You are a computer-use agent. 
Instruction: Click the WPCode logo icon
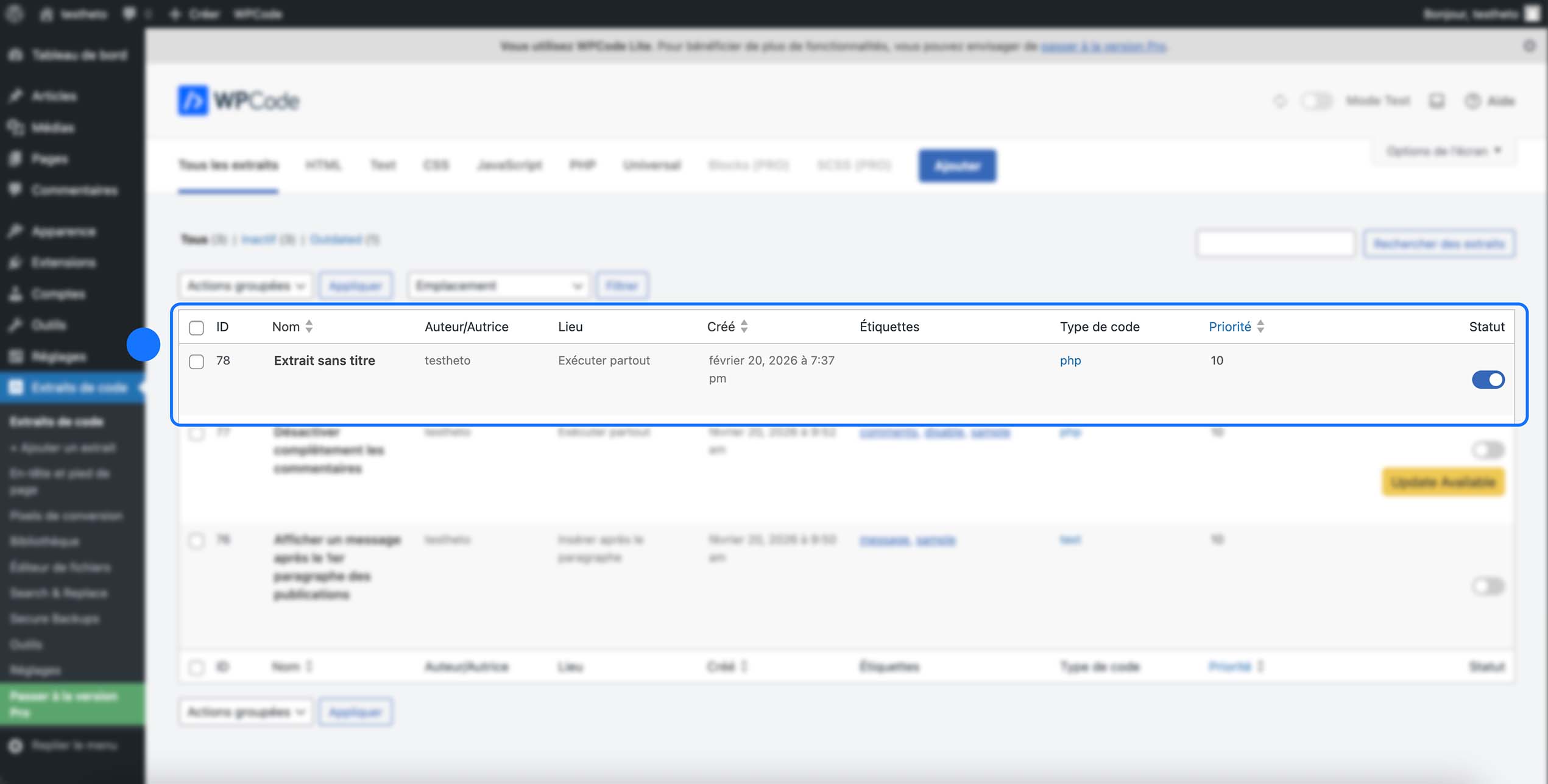[x=193, y=101]
